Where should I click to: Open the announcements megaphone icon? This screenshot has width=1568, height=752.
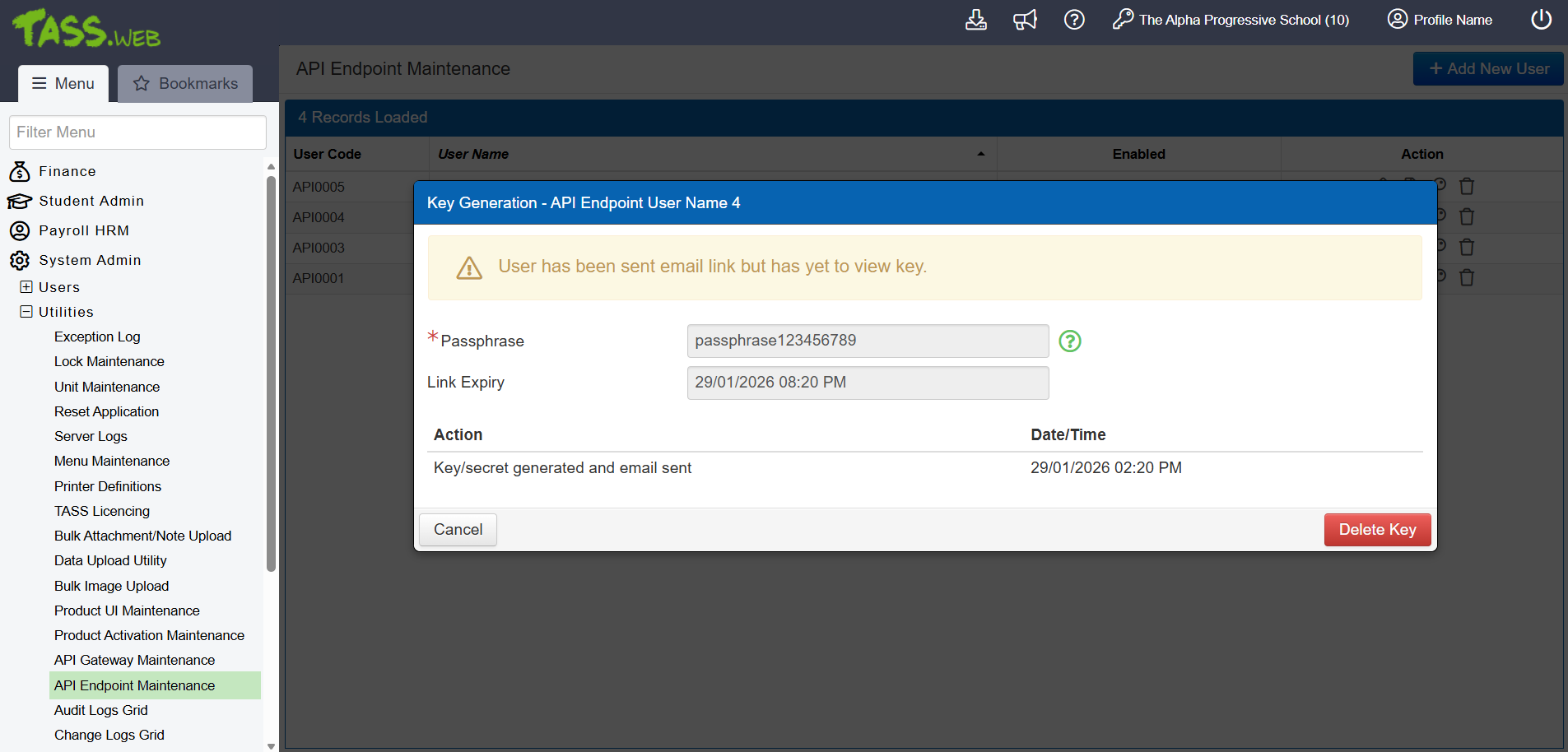pyautogui.click(x=1025, y=20)
